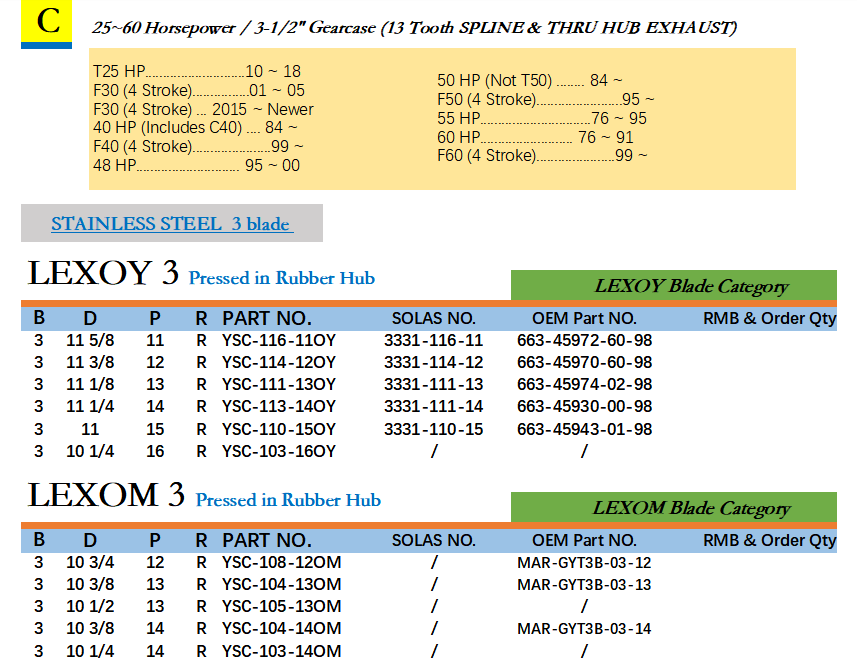Click OEM Part NO. header in LEXOY table

[x=584, y=318]
